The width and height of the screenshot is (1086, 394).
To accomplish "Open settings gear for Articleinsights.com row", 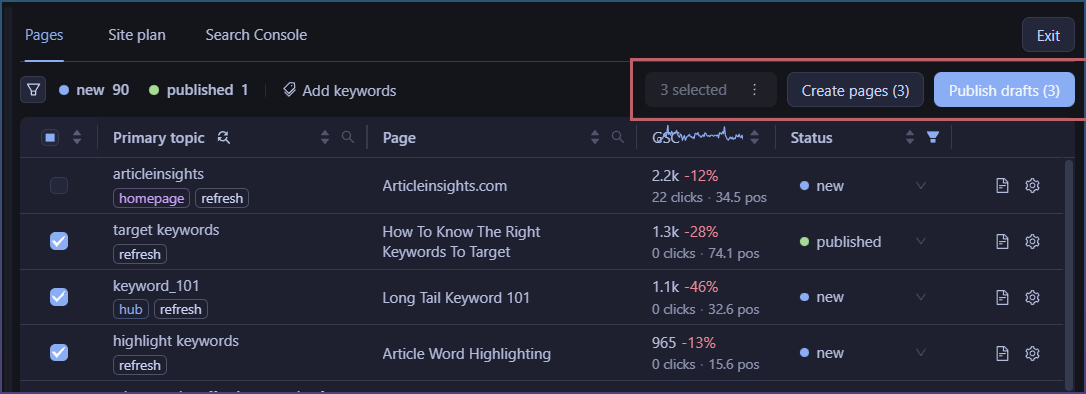I will click(1032, 186).
